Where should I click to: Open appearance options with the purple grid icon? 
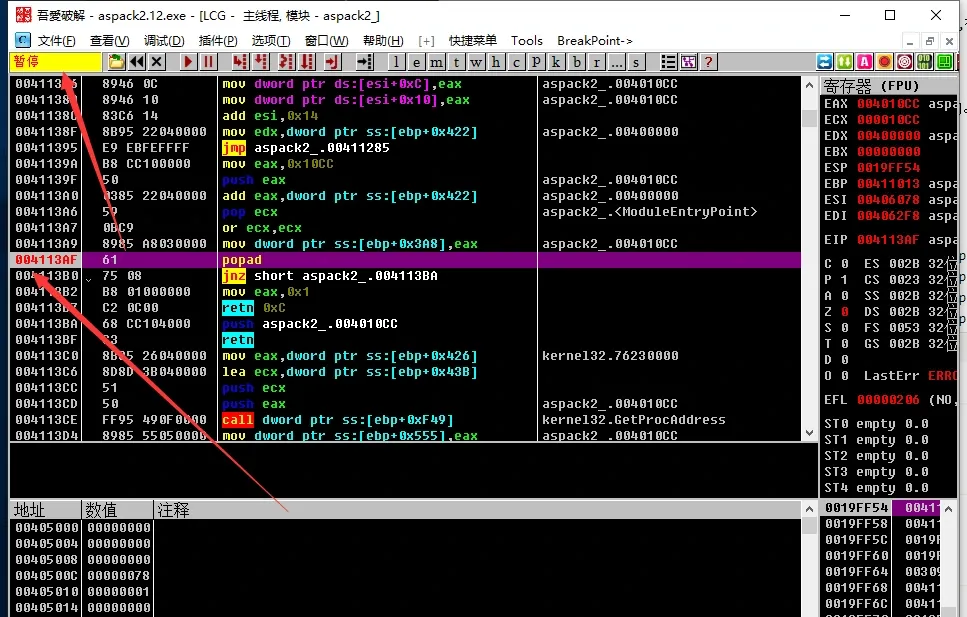(688, 62)
